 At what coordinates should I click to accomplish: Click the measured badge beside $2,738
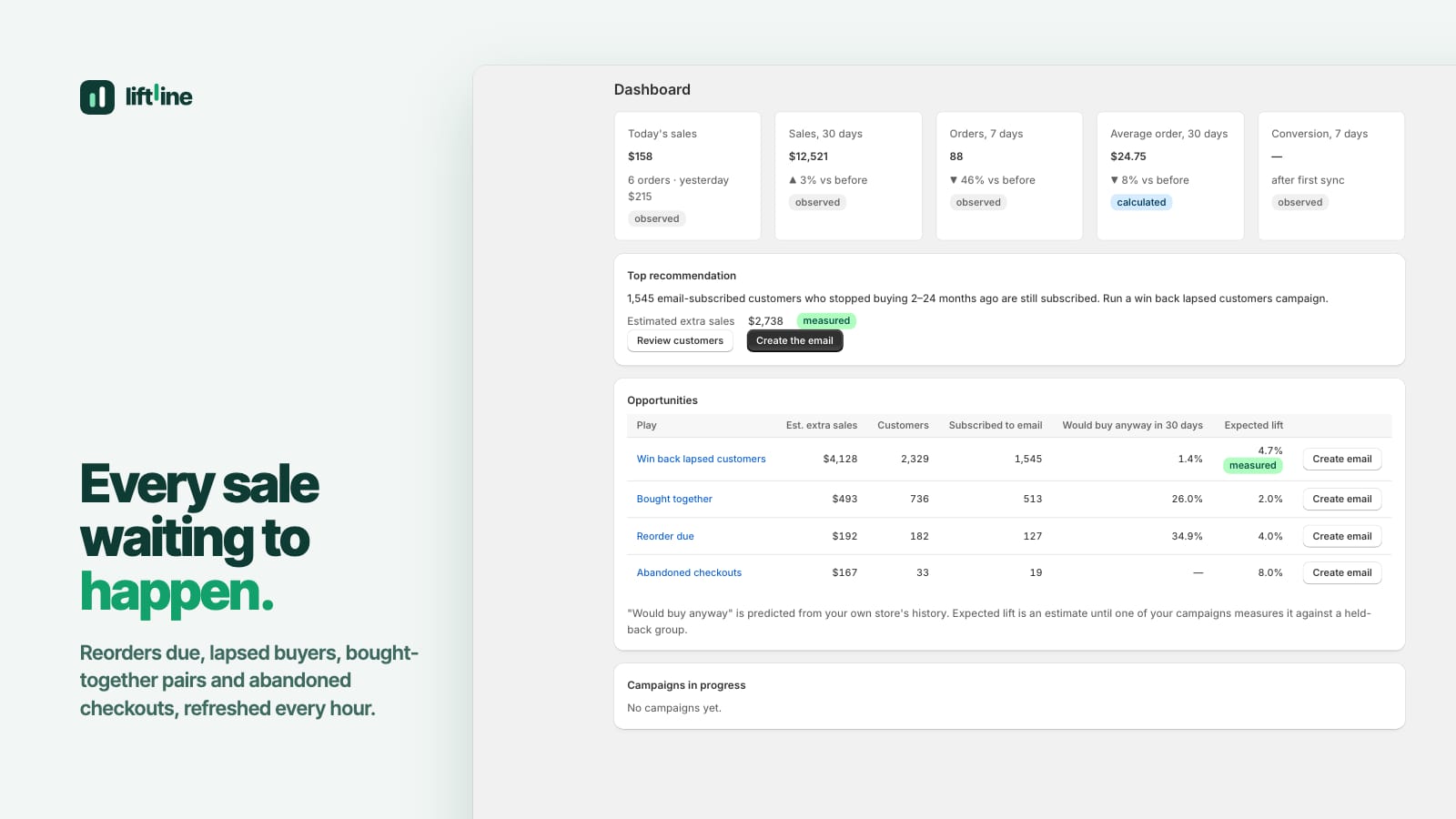coord(826,321)
